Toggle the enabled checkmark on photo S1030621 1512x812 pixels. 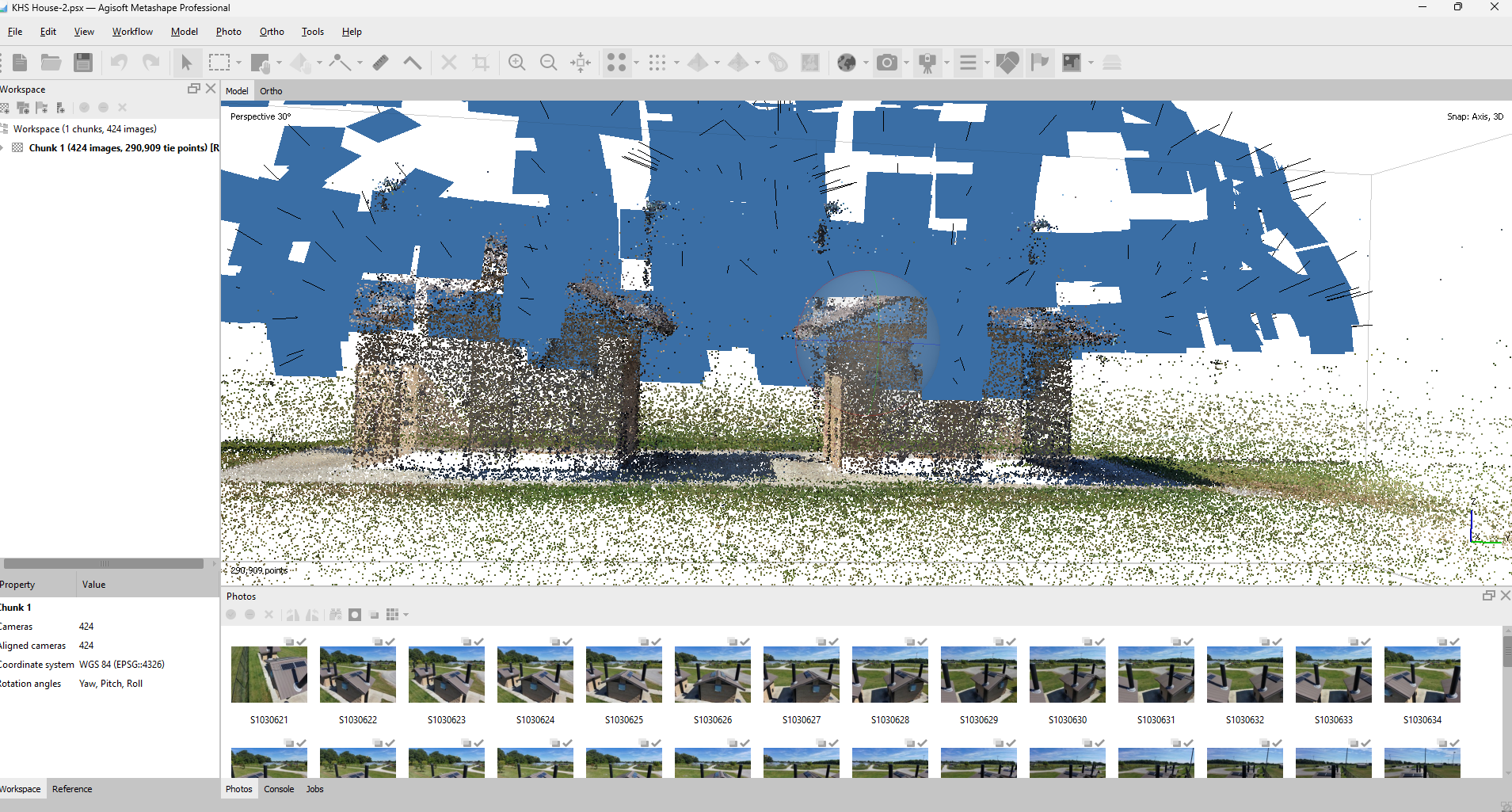302,642
